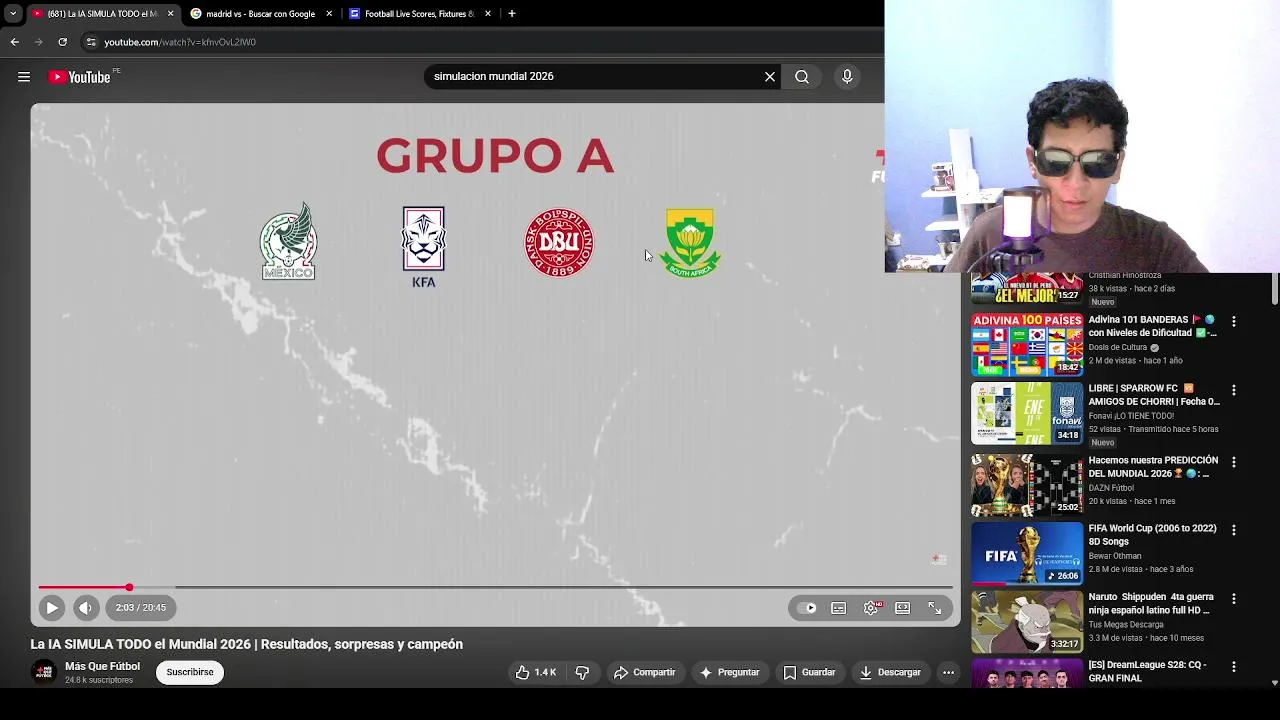Open FIFA World Cup 8D Songs thumbnail

1027,554
